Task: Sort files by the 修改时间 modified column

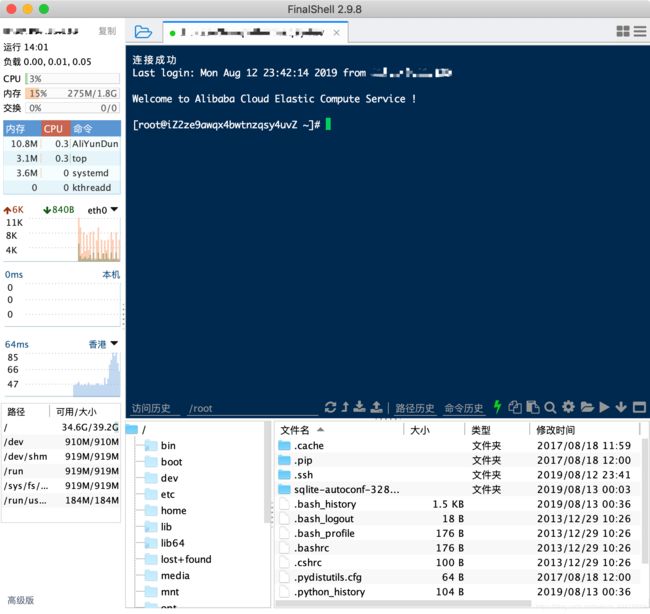Action: click(x=585, y=430)
